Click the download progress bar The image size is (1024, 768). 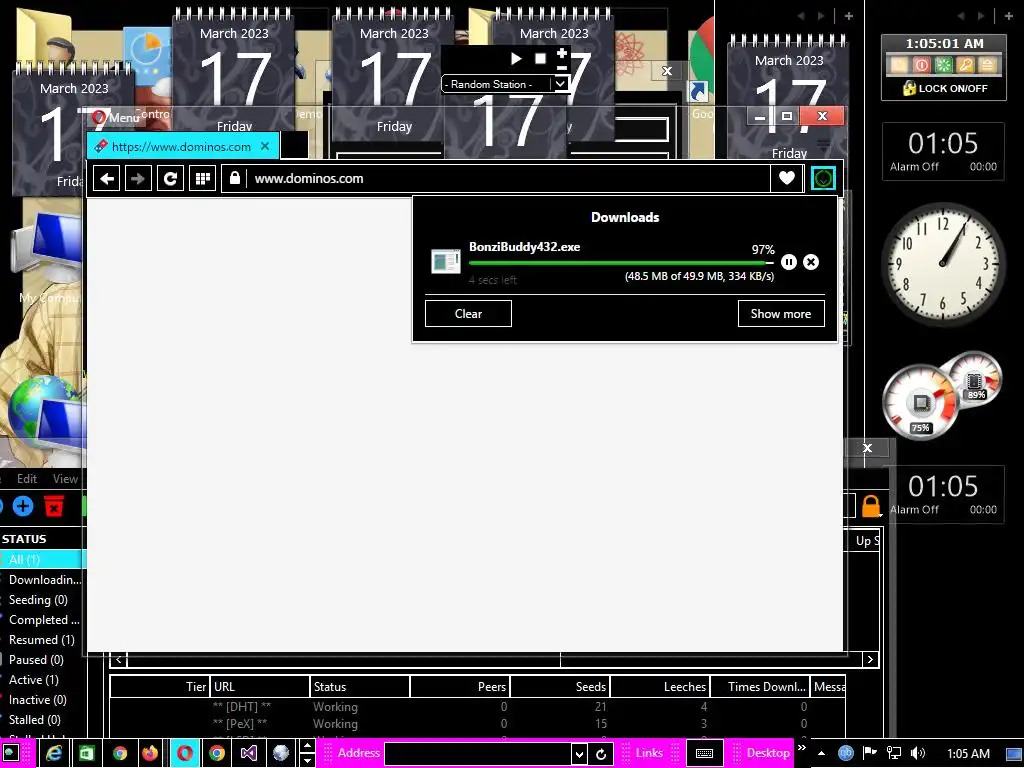coord(621,263)
